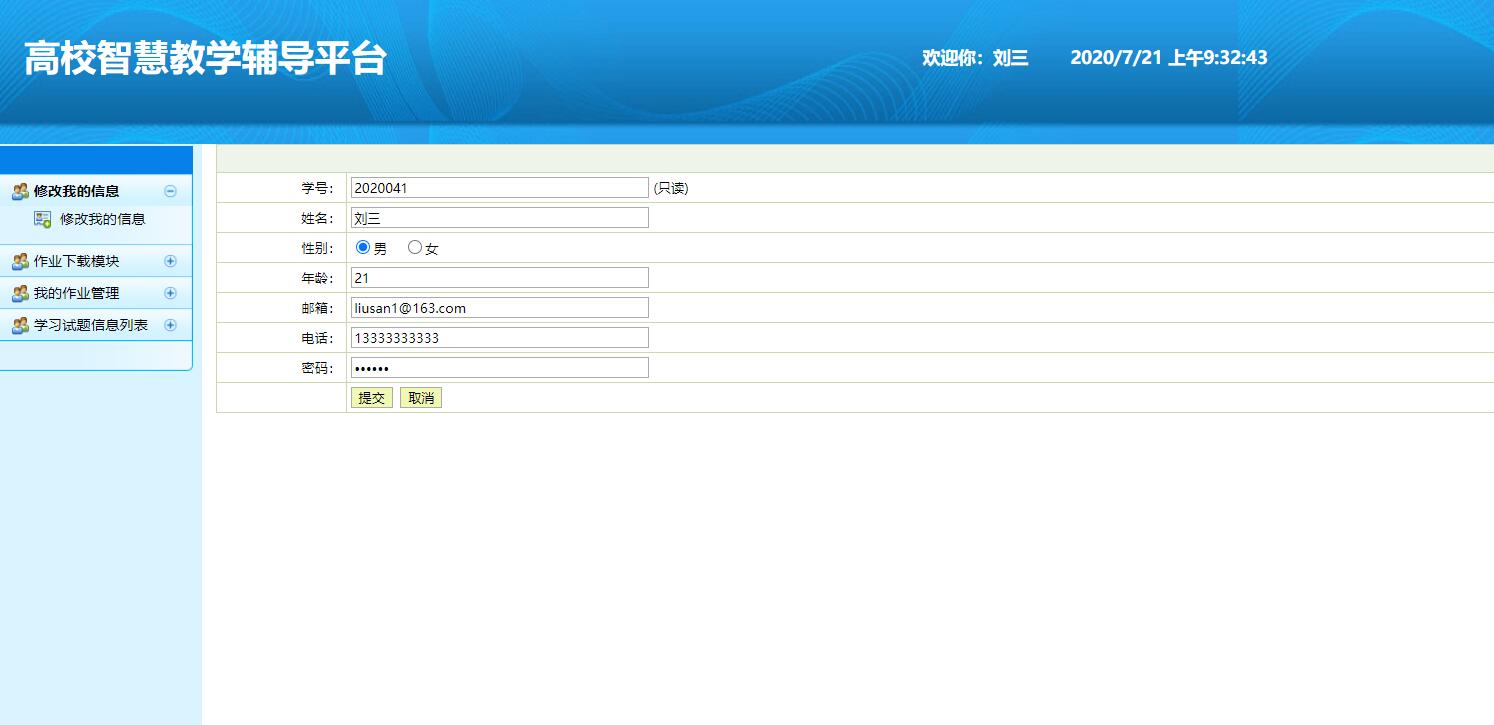
Task: Open the 修改我的信息 sub-menu item
Action: tap(102, 219)
